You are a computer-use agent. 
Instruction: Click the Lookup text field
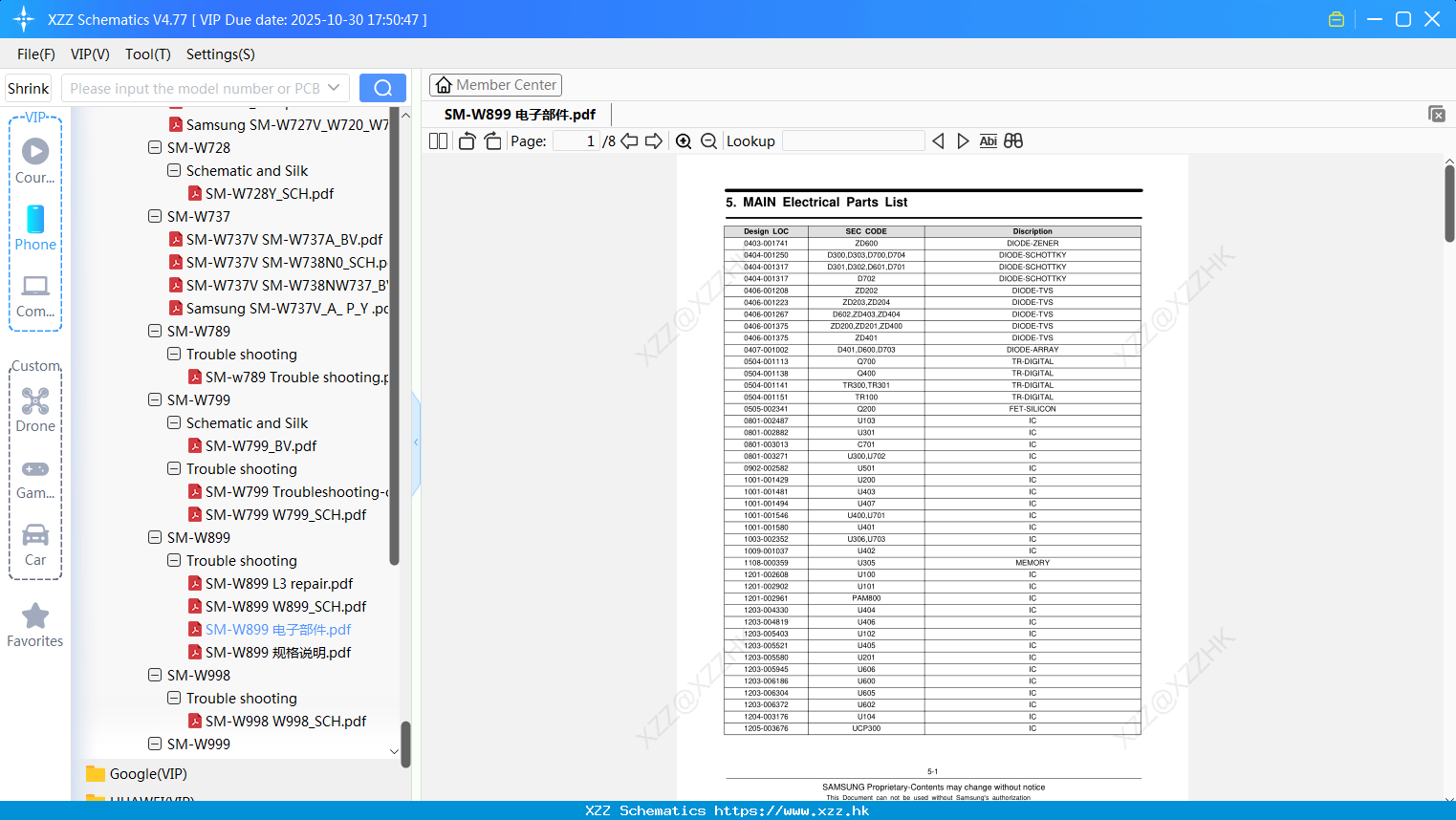853,140
